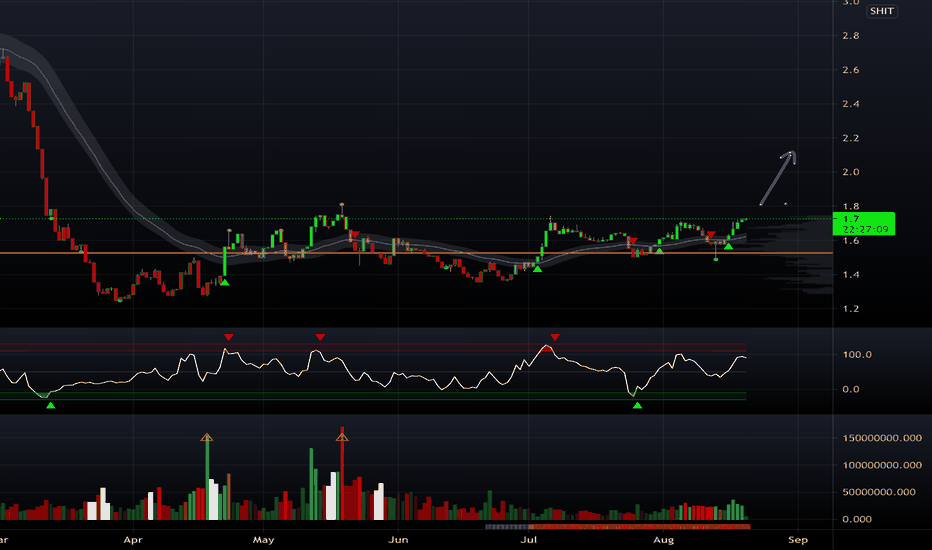Screen dimensions: 932x550
Task: Click the 1.2 price axis label
Action: click(x=851, y=309)
